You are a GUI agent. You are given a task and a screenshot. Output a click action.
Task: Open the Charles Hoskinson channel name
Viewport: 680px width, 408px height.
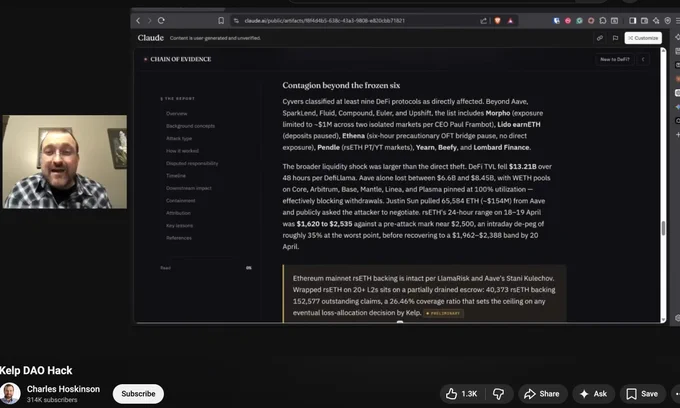point(63,389)
